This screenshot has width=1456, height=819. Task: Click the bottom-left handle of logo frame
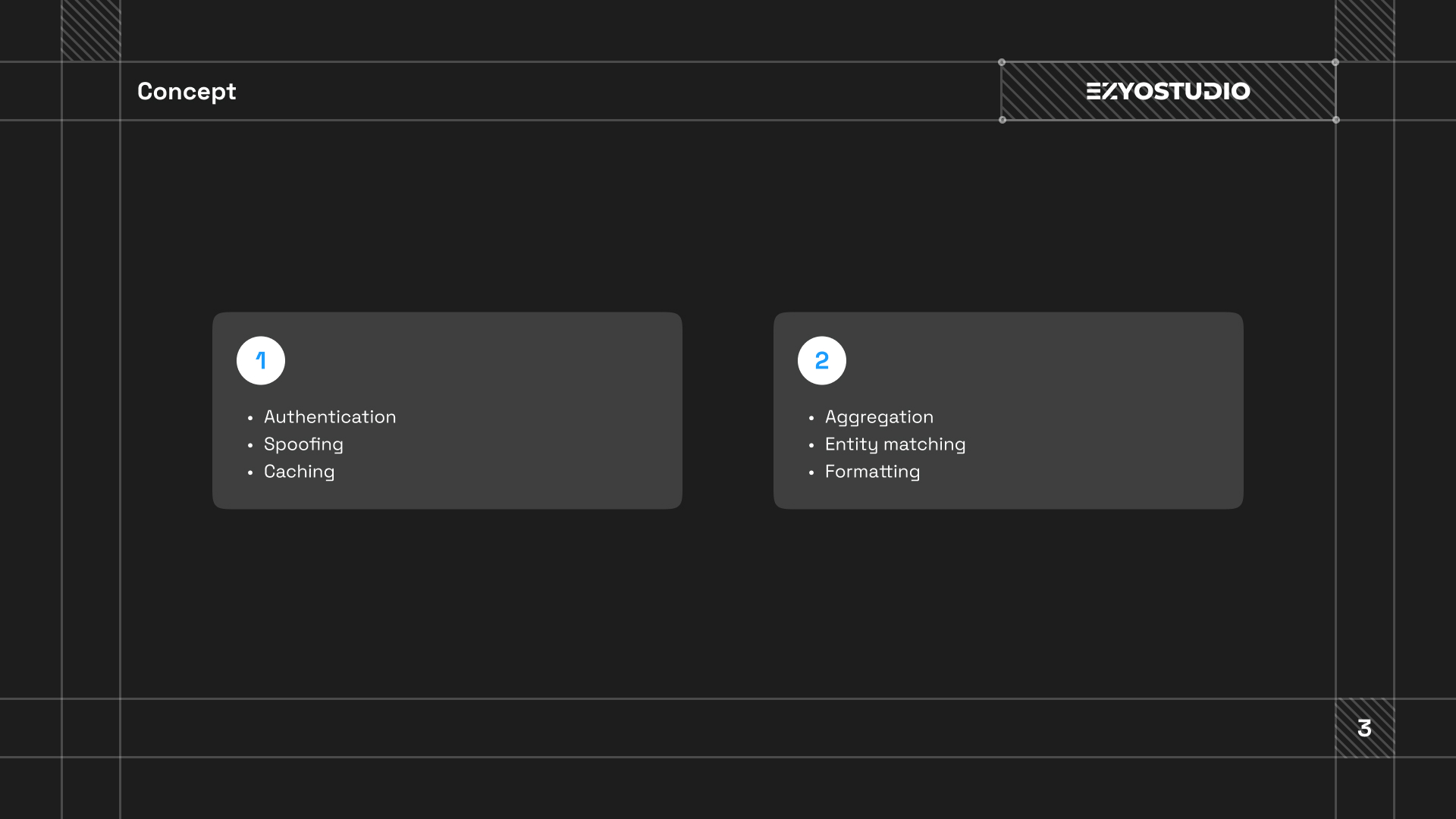[x=1003, y=120]
